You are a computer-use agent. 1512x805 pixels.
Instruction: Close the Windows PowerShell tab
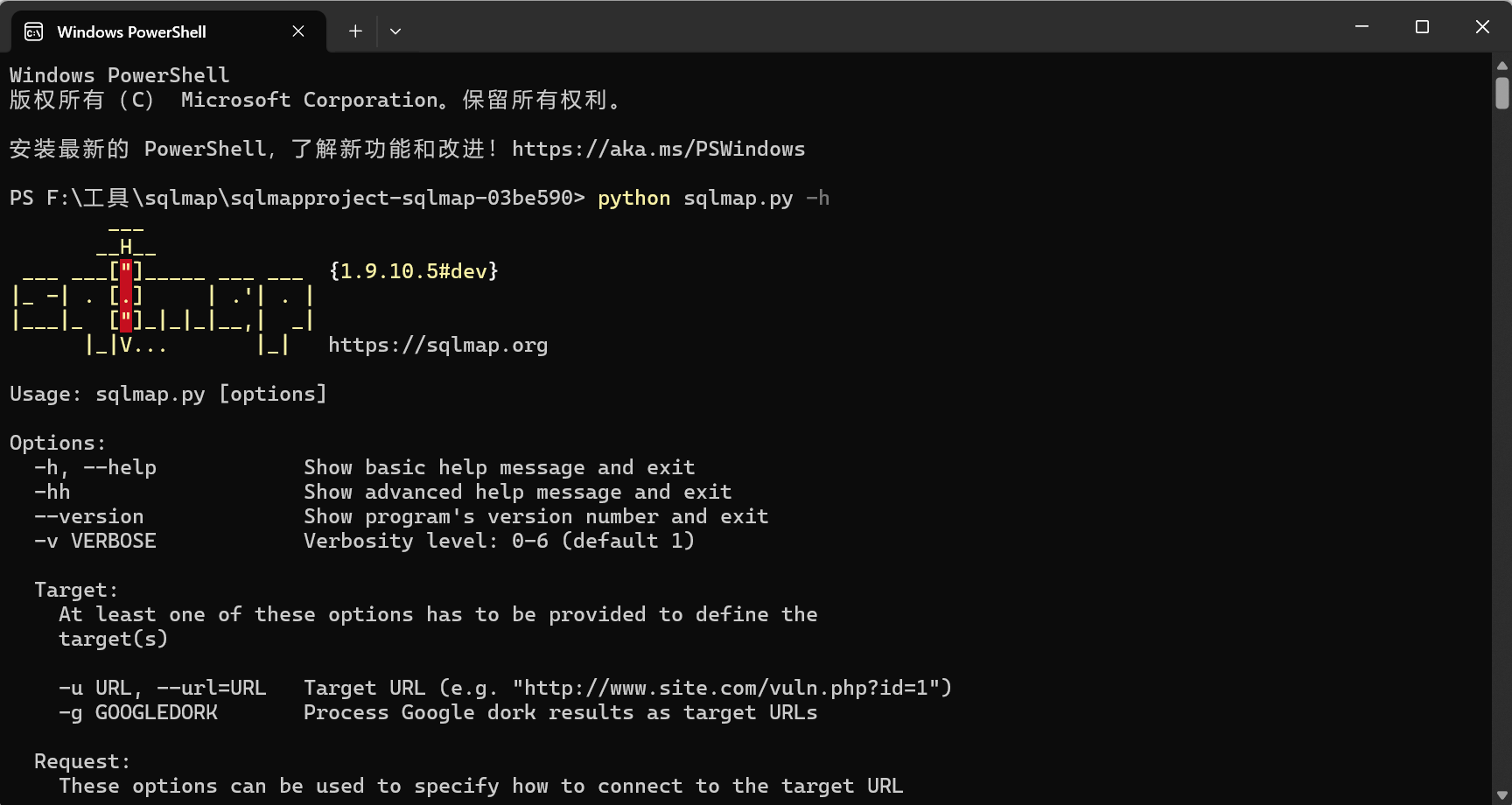[297, 31]
